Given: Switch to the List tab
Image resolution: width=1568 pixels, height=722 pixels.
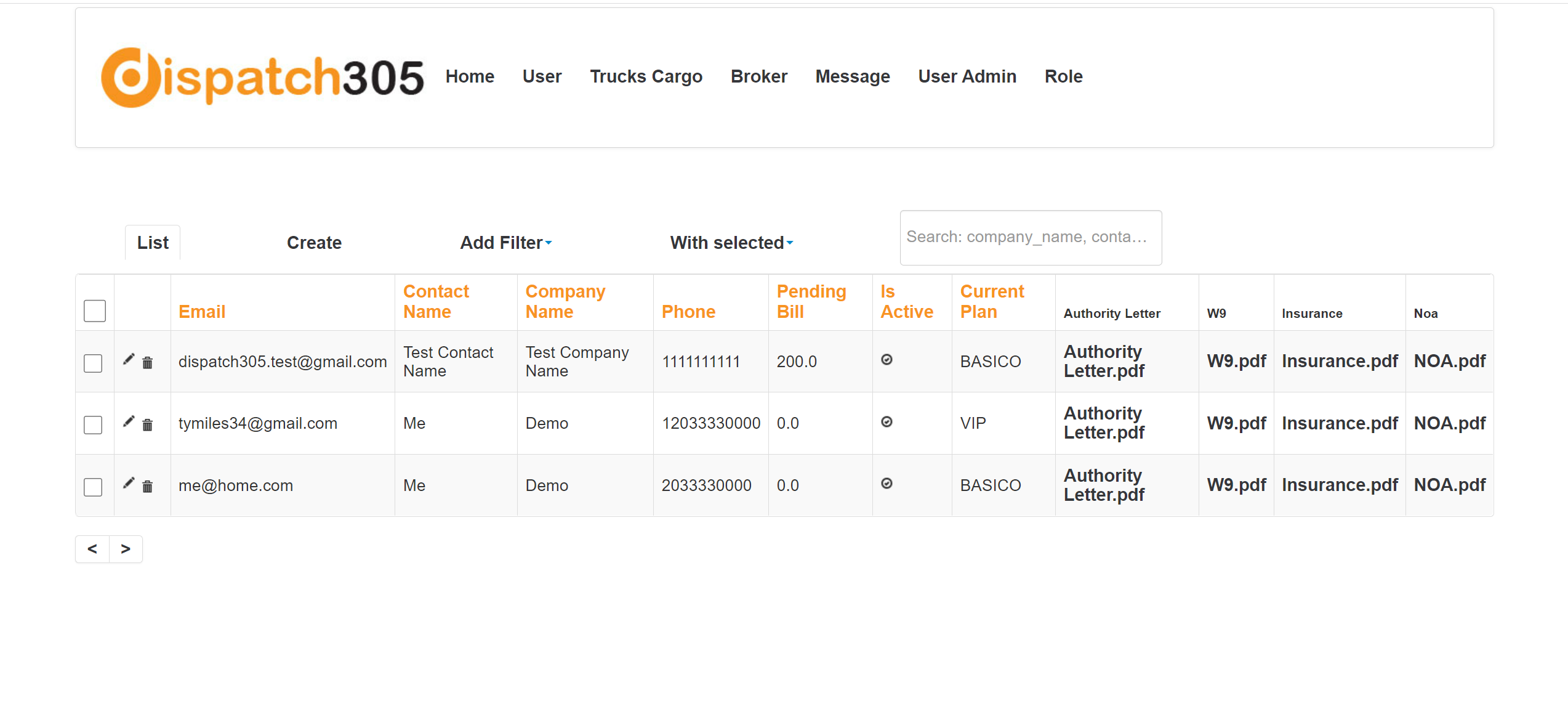Looking at the screenshot, I should [153, 243].
